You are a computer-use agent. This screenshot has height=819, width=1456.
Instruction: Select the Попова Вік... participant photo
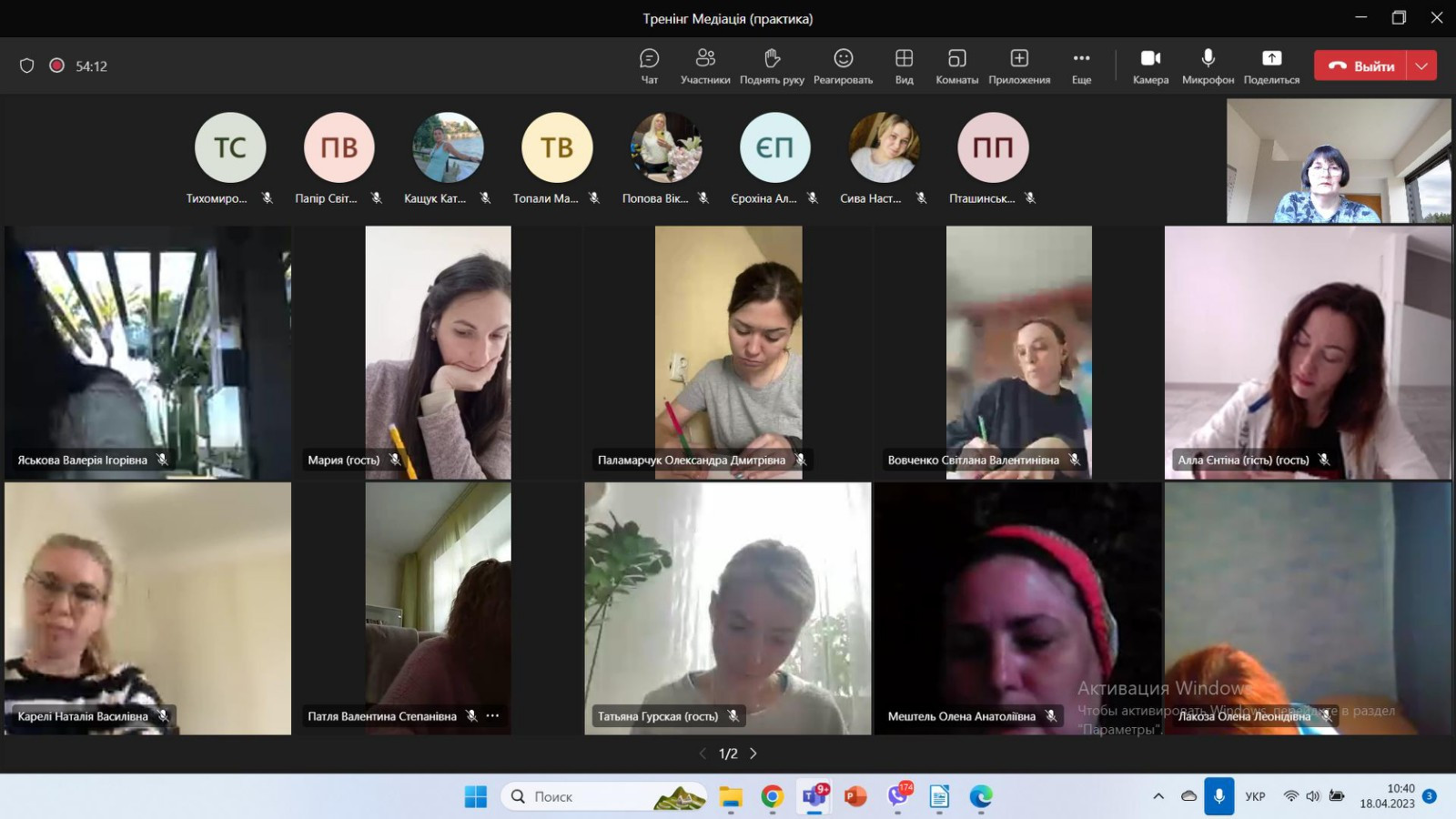666,147
